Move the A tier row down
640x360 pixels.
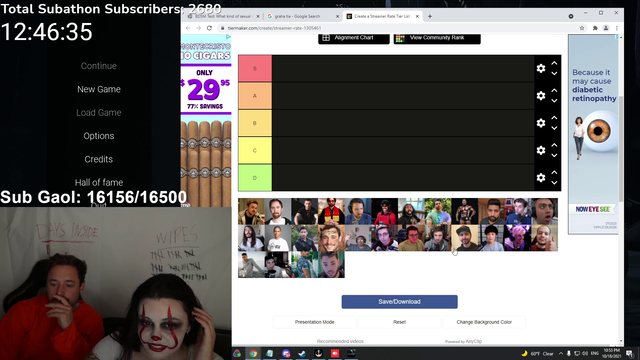point(554,101)
